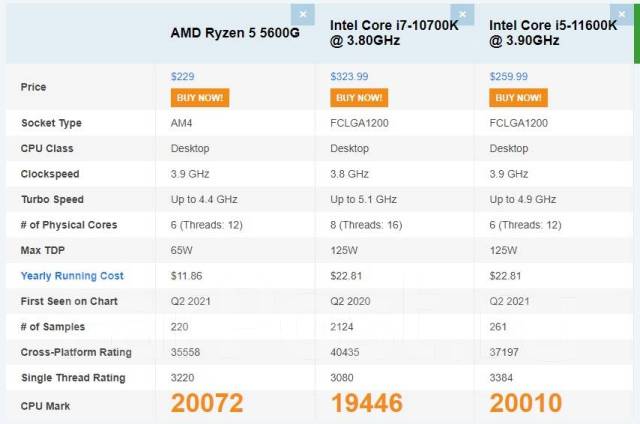640x424 pixels.
Task: Remove AMD Ryzen 5 5600G from comparison
Action: click(304, 15)
